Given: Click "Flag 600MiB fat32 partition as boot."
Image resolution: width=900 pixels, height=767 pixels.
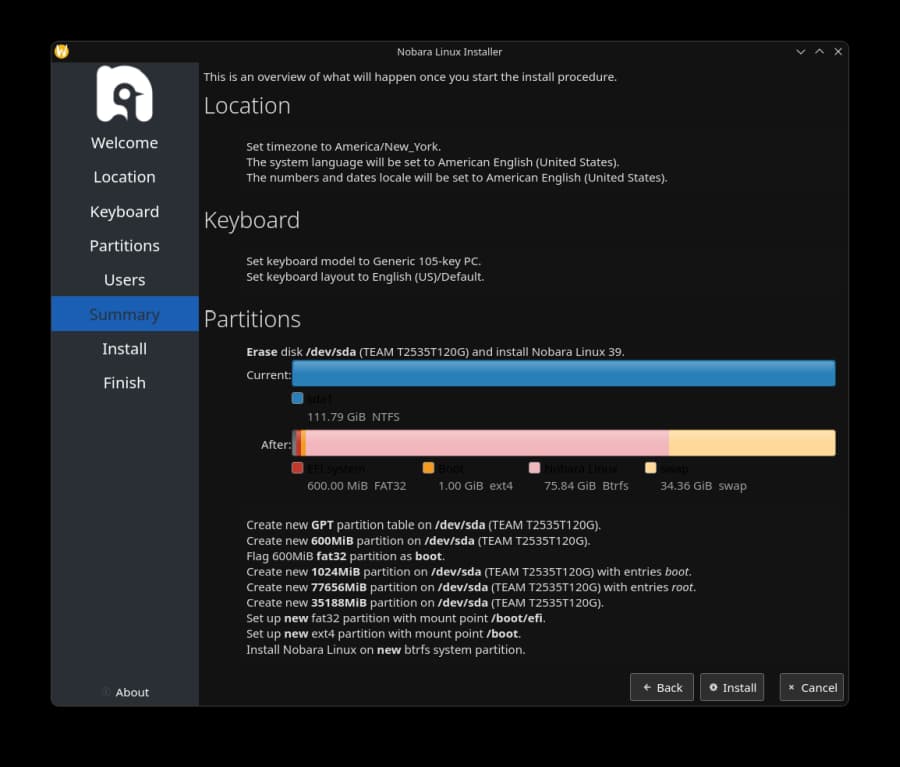Looking at the screenshot, I should tap(346, 556).
